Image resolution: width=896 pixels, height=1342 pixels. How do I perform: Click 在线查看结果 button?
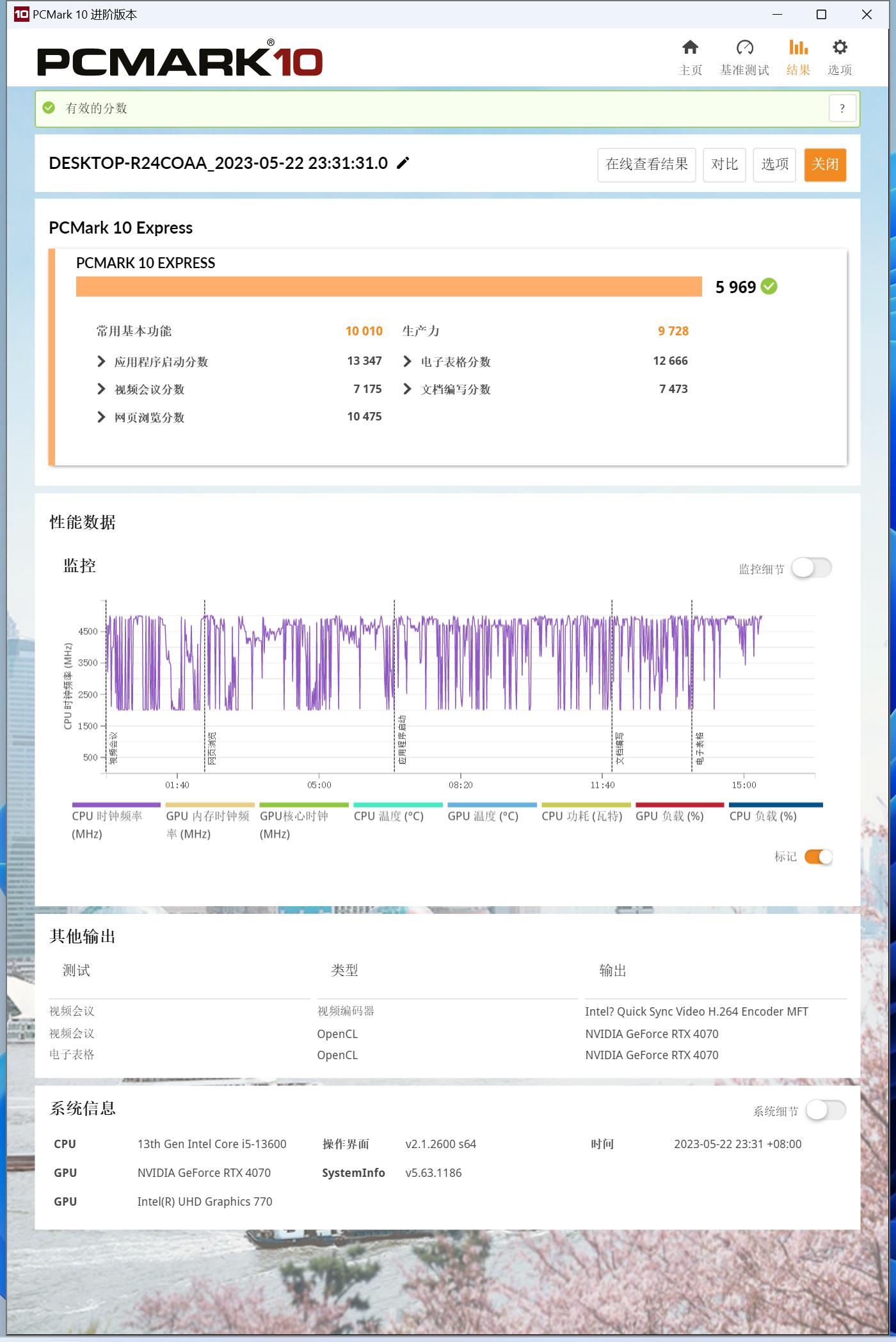coord(646,164)
